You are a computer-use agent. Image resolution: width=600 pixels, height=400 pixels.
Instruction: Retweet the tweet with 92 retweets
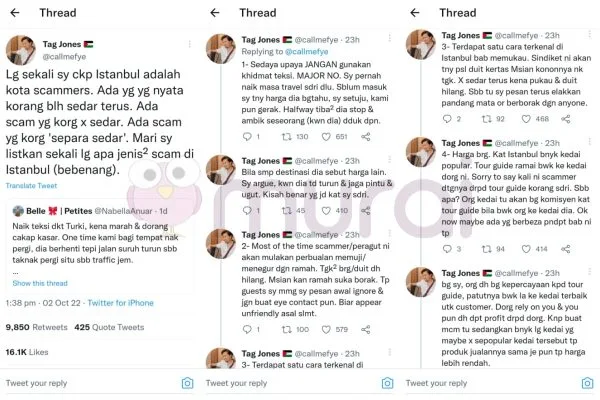486,119
